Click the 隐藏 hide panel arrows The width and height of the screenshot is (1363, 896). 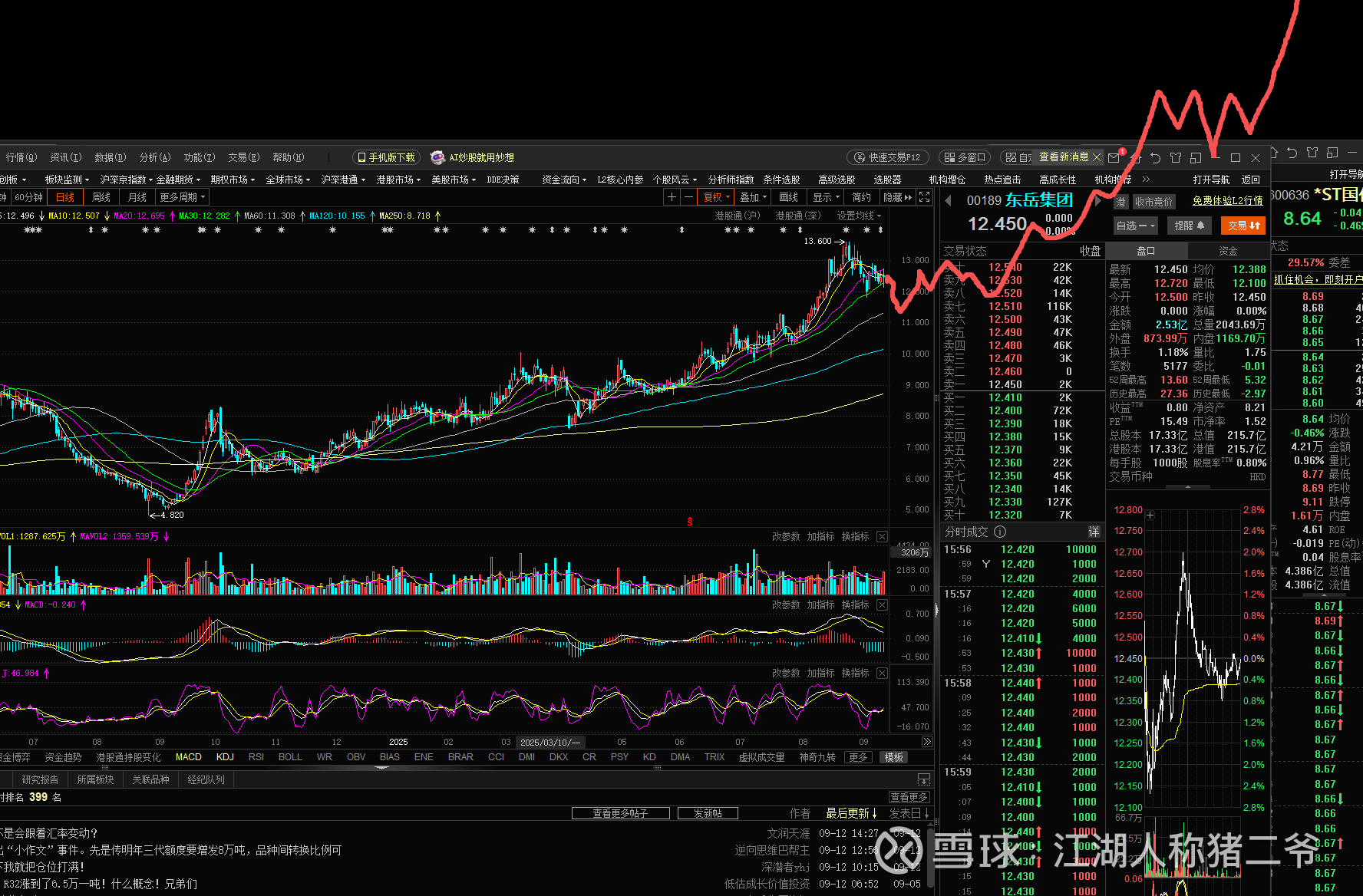point(898,197)
